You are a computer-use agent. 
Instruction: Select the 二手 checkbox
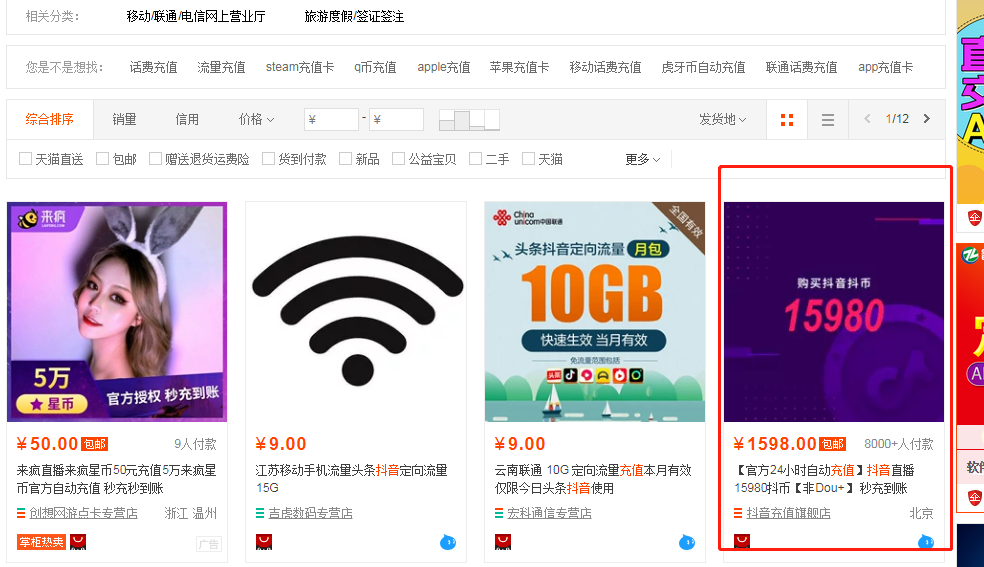point(475,159)
